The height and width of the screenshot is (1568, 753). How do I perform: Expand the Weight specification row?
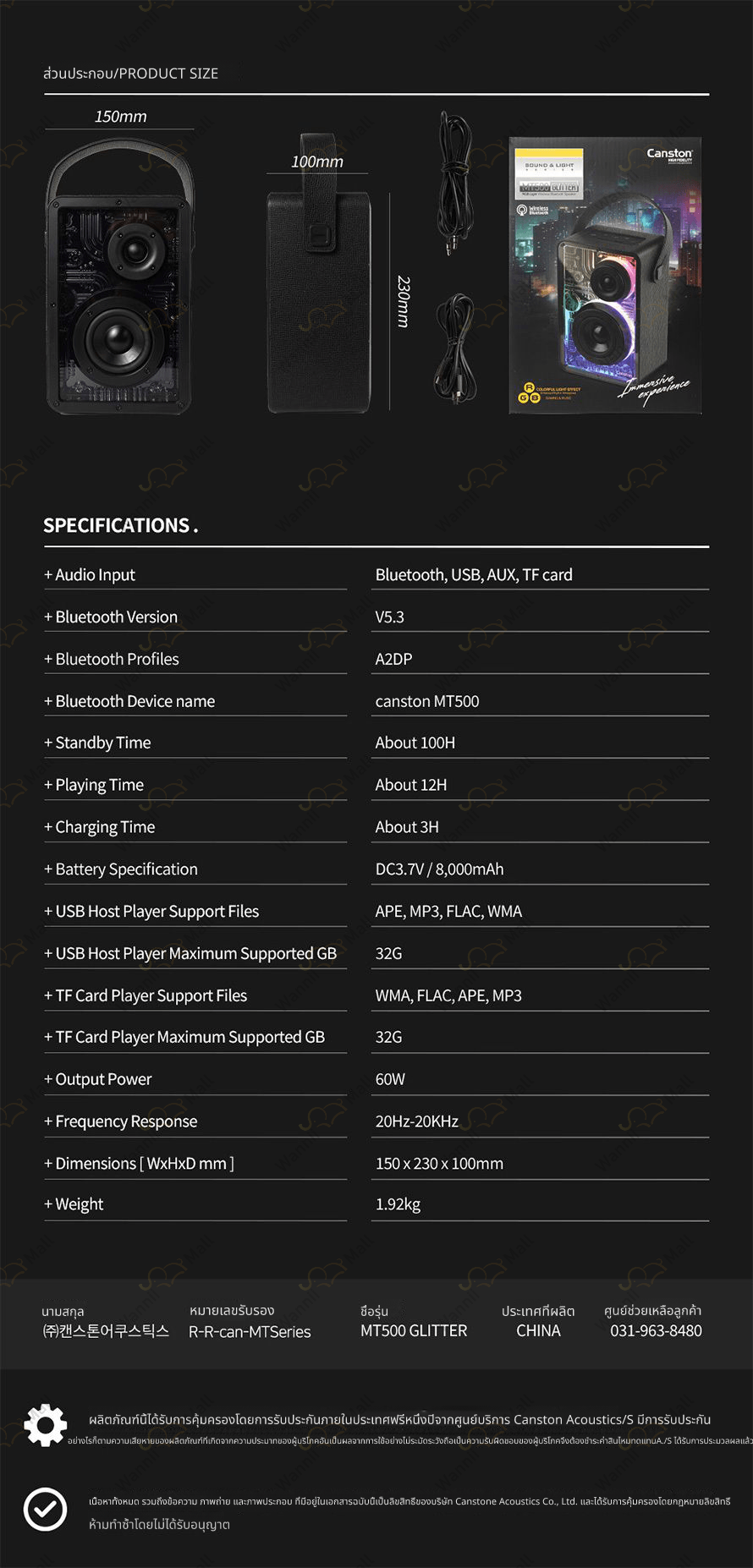click(x=376, y=1204)
